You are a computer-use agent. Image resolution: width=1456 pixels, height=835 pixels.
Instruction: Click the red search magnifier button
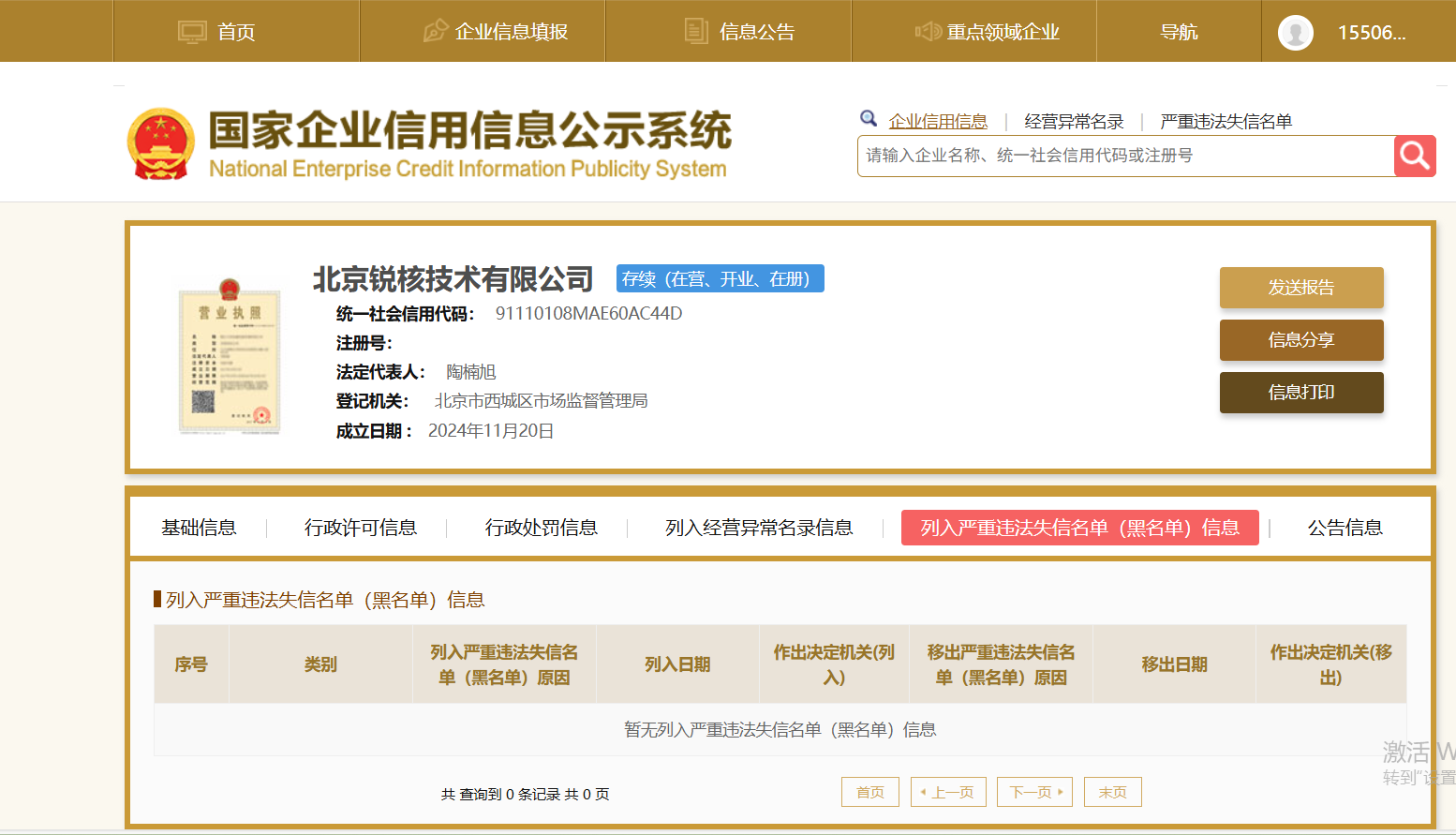(1415, 156)
